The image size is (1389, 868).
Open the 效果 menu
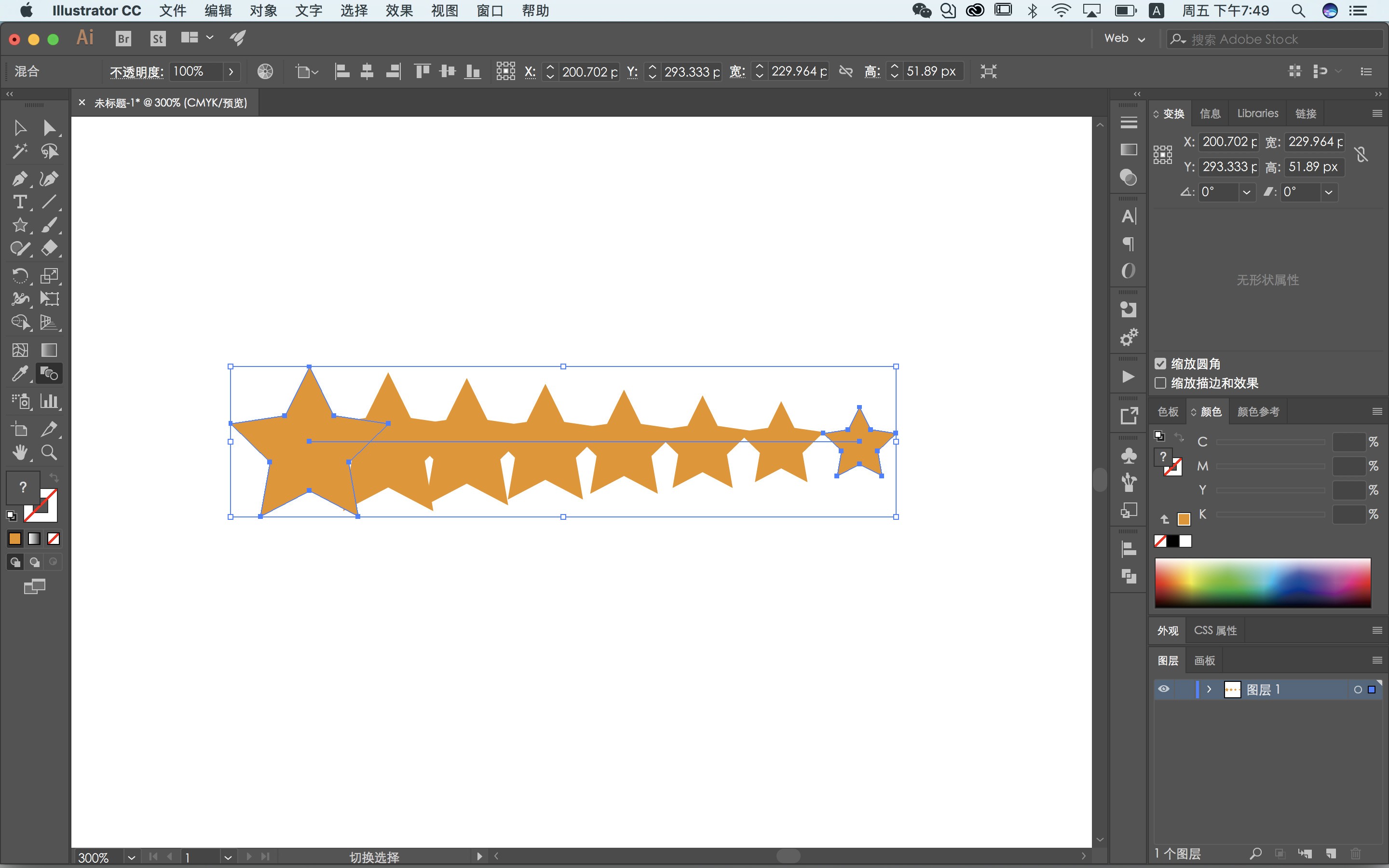click(399, 10)
